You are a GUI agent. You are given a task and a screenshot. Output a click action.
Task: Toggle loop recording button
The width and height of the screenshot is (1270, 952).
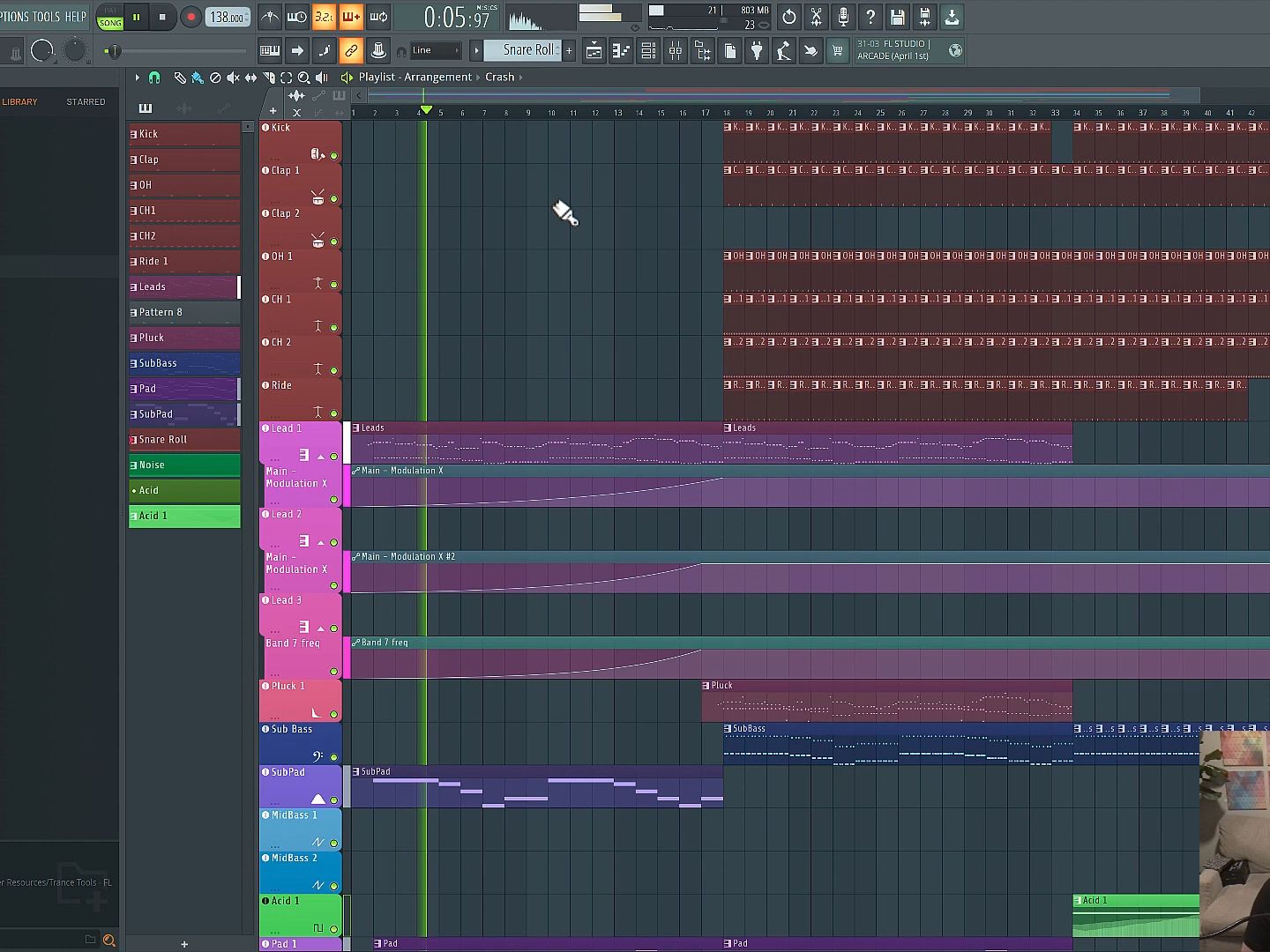pyautogui.click(x=378, y=17)
